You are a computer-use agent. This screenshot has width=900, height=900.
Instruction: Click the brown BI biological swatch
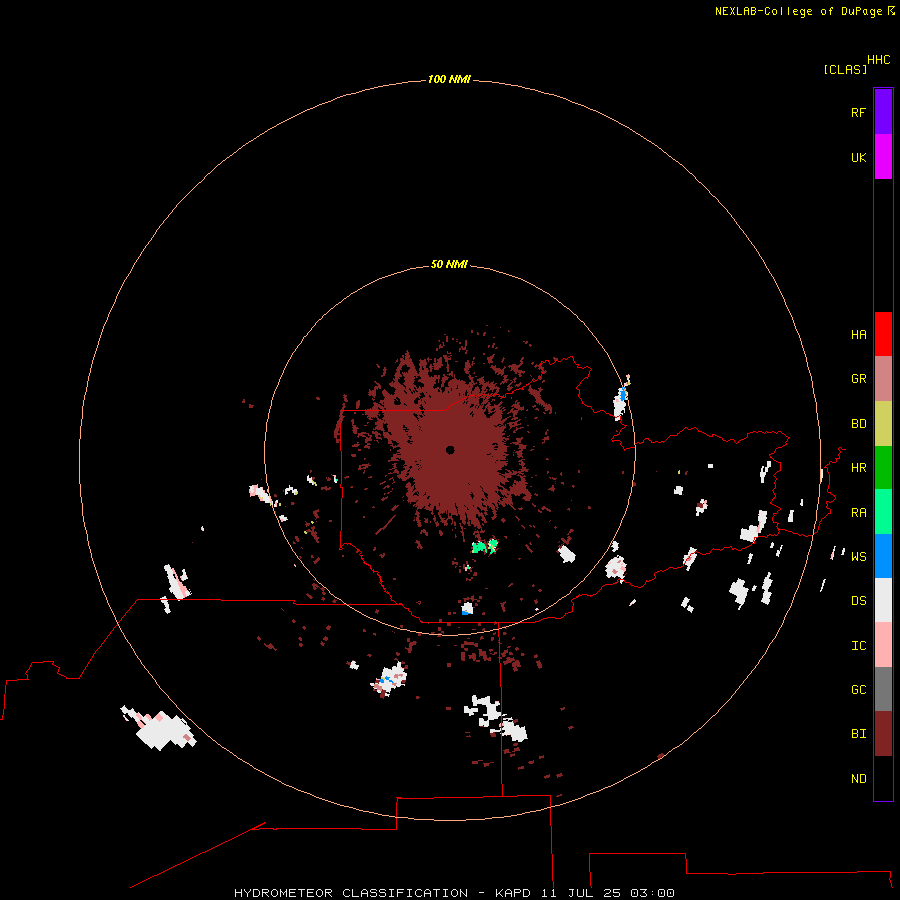click(883, 734)
